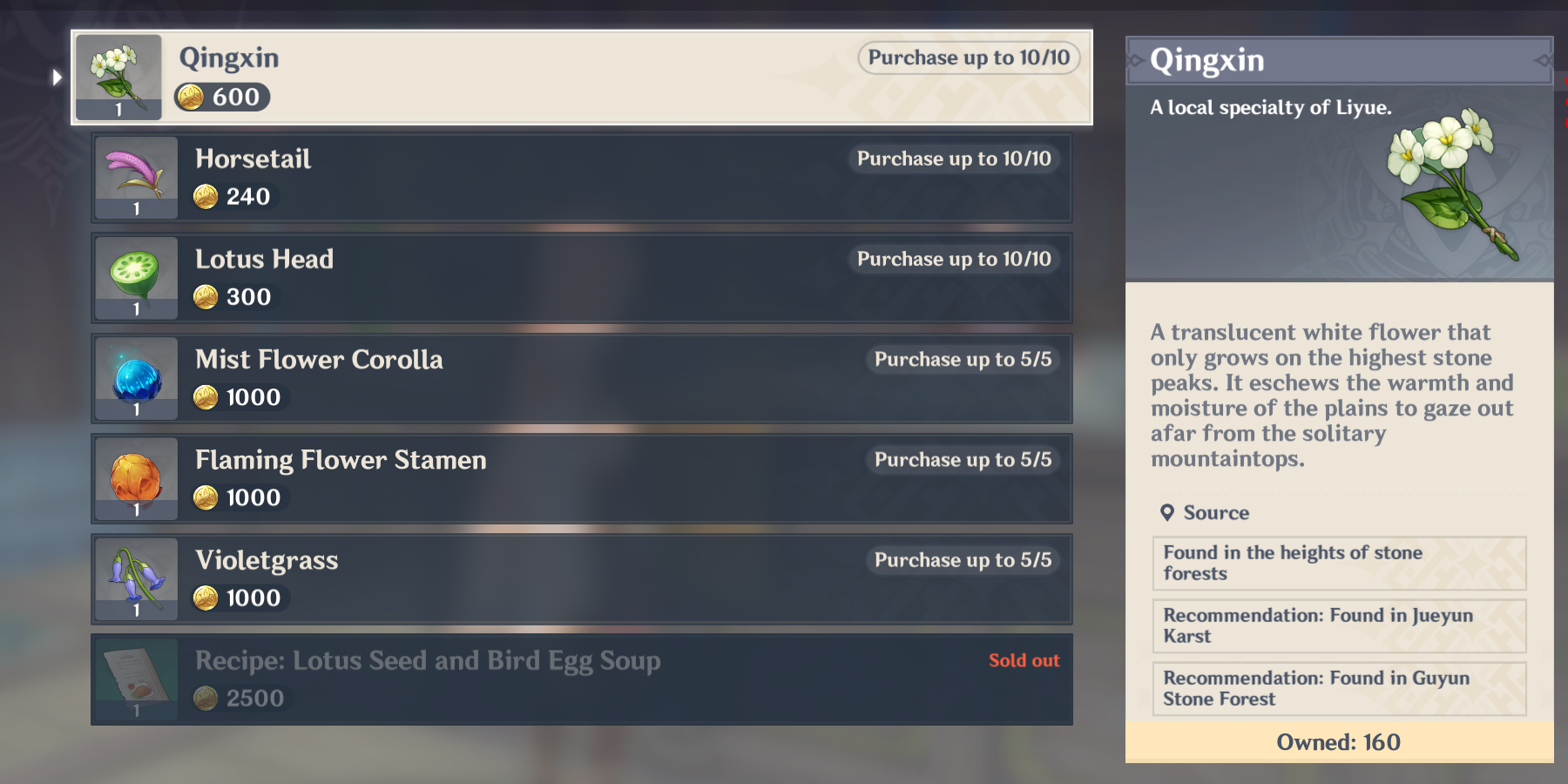
Task: Open the Jueyun Karst recommendation source
Action: point(1339,625)
